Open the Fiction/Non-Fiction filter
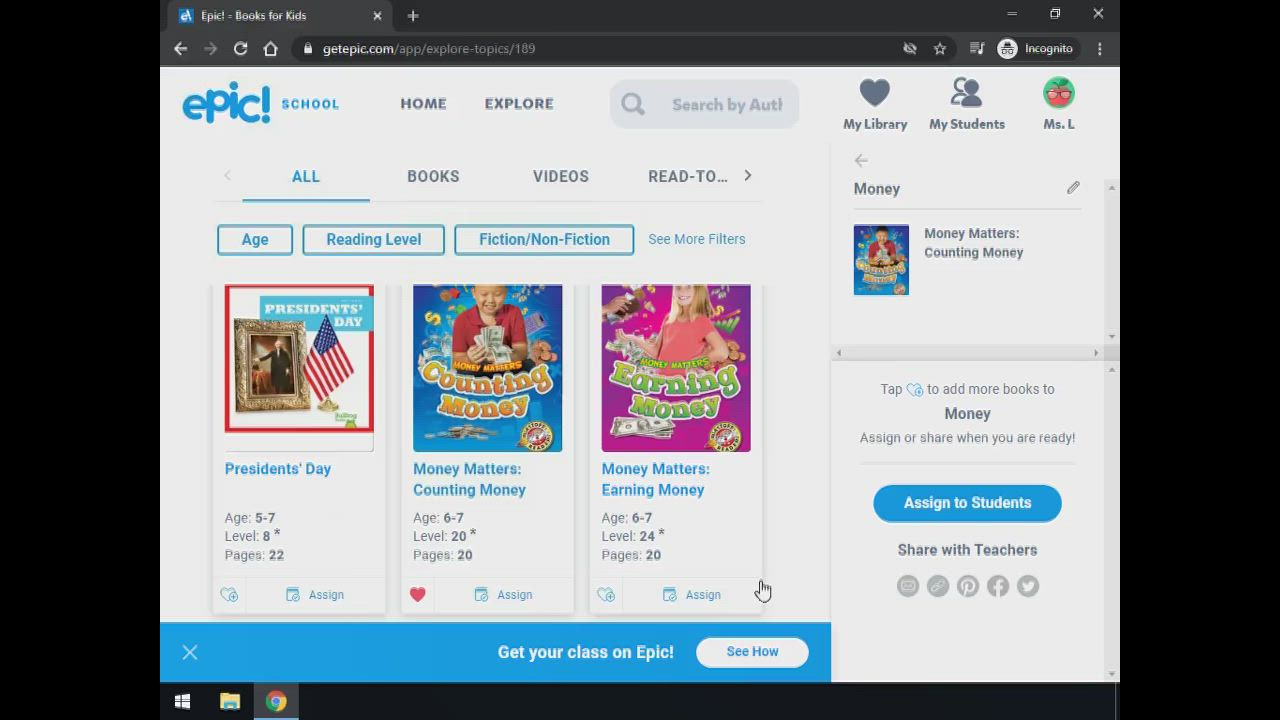This screenshot has width=1280, height=720. pos(544,240)
